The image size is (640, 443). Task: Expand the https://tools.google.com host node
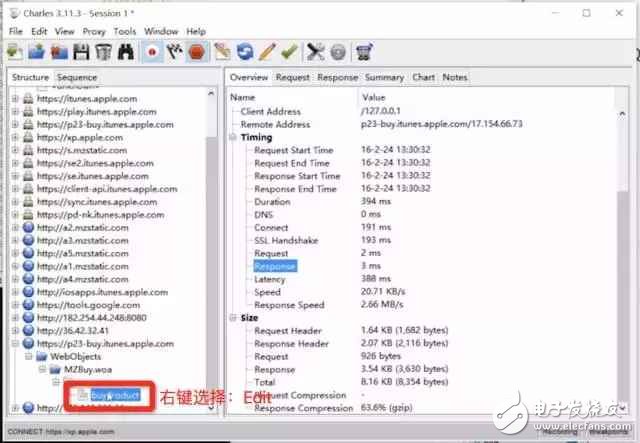[16, 305]
